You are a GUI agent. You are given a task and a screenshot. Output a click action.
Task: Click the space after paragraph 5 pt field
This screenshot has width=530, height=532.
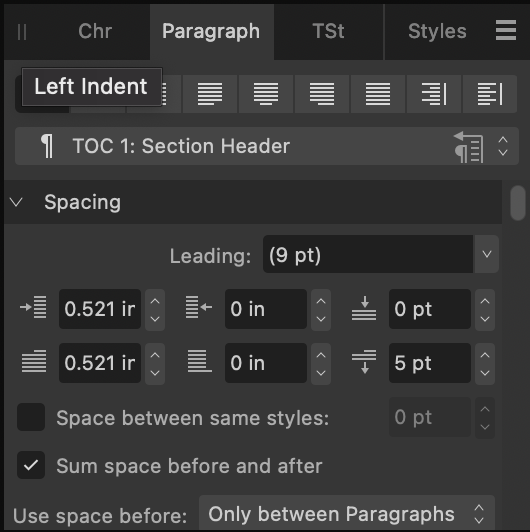[430, 363]
